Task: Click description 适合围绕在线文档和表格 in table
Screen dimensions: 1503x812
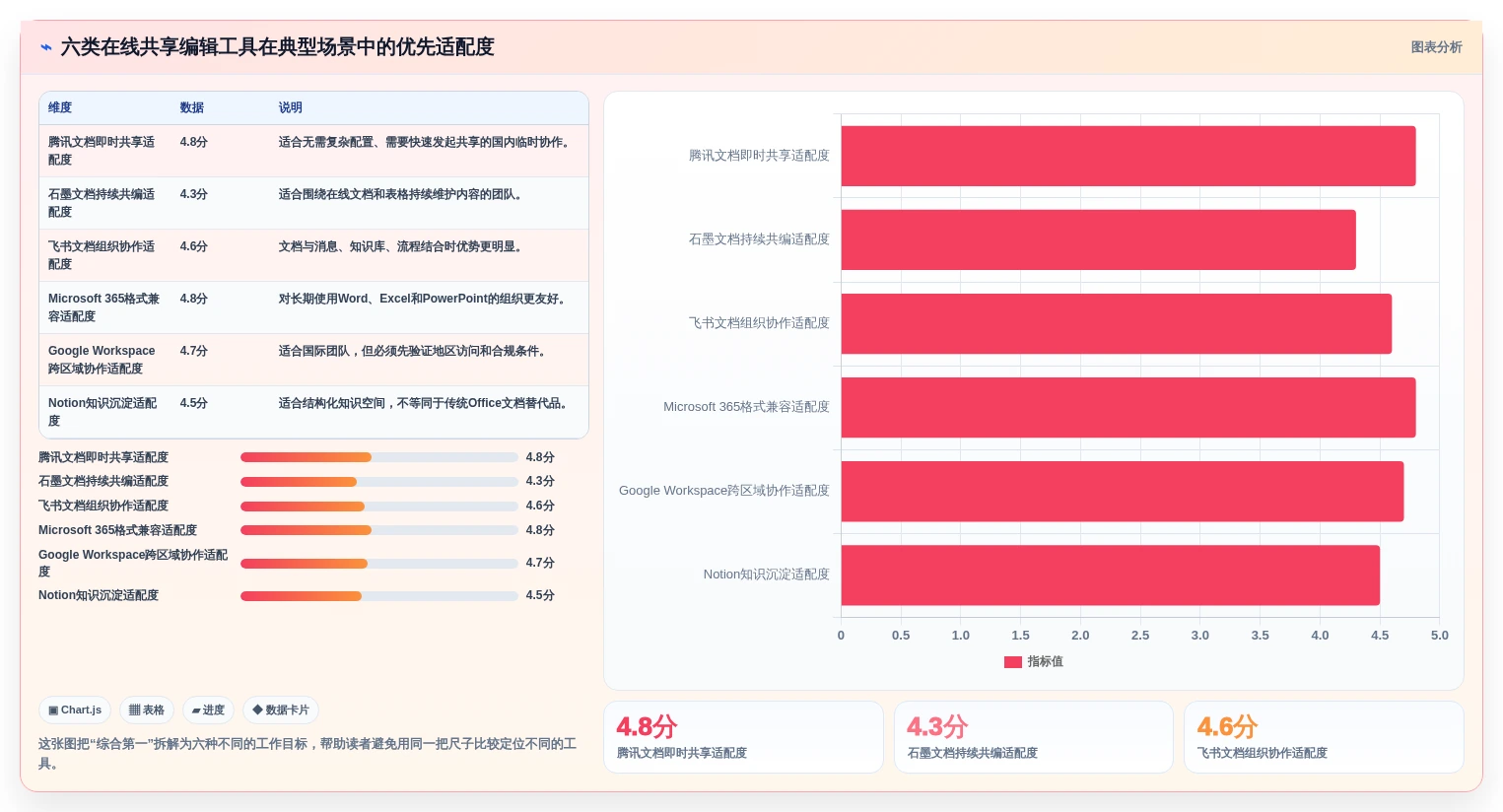Action: point(402,194)
